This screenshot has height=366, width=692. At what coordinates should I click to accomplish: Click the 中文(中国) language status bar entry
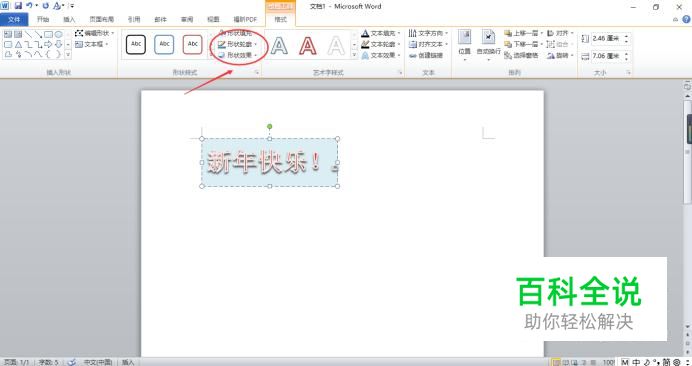click(97, 362)
